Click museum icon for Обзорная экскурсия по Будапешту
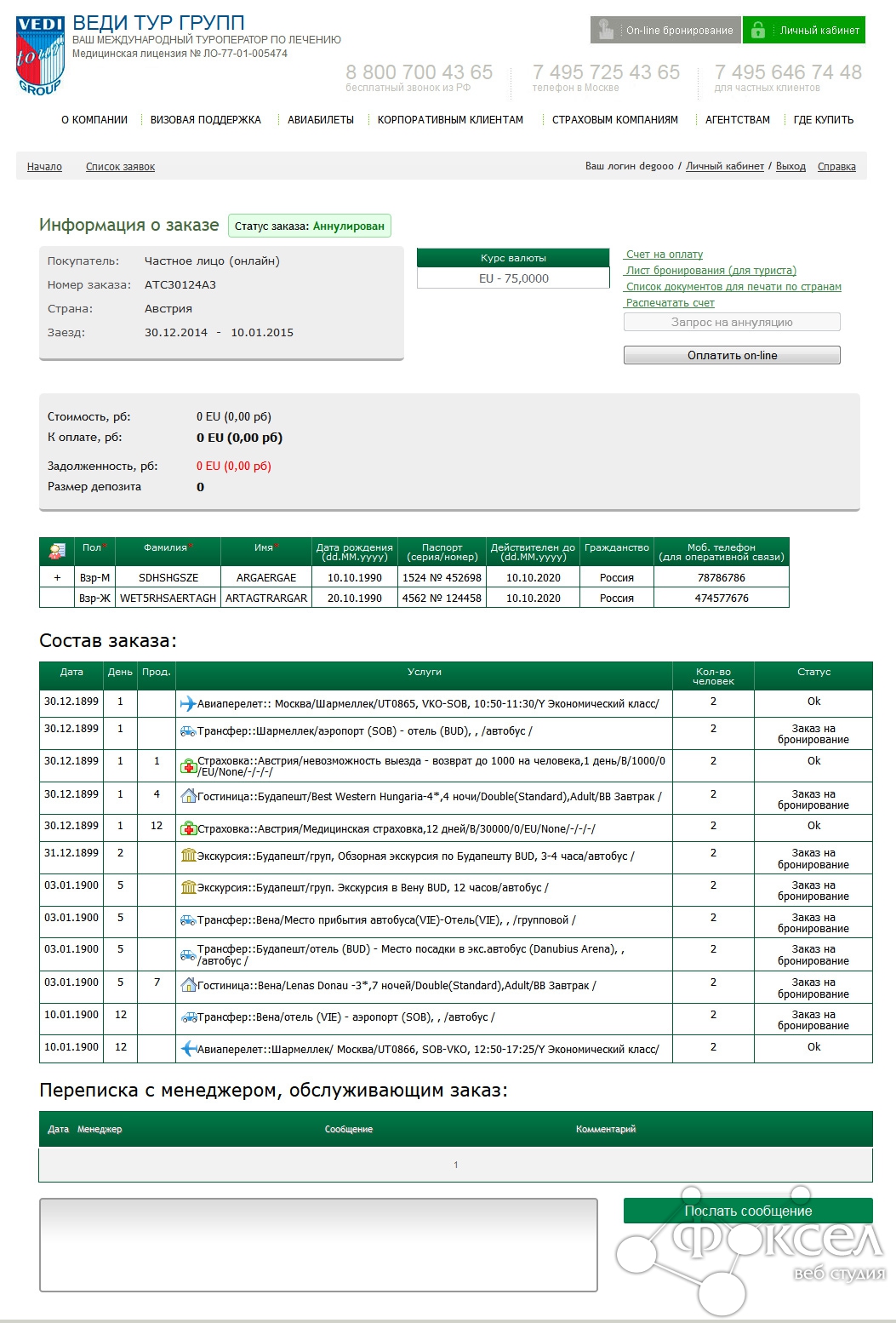This screenshot has width=896, height=1323. coord(188,856)
